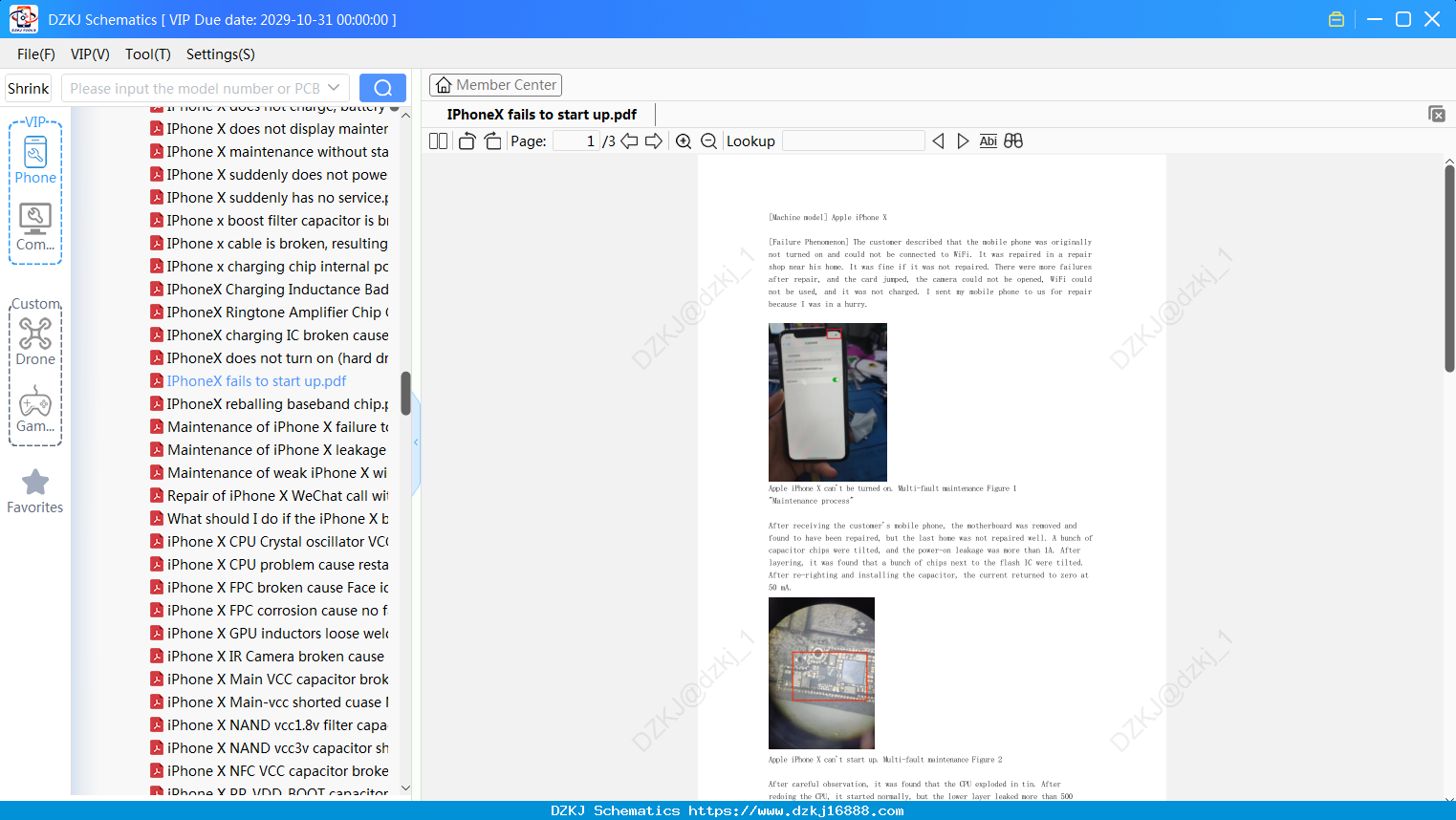This screenshot has width=1456, height=820.
Task: Click the DZKJ app logo
Action: click(x=23, y=18)
